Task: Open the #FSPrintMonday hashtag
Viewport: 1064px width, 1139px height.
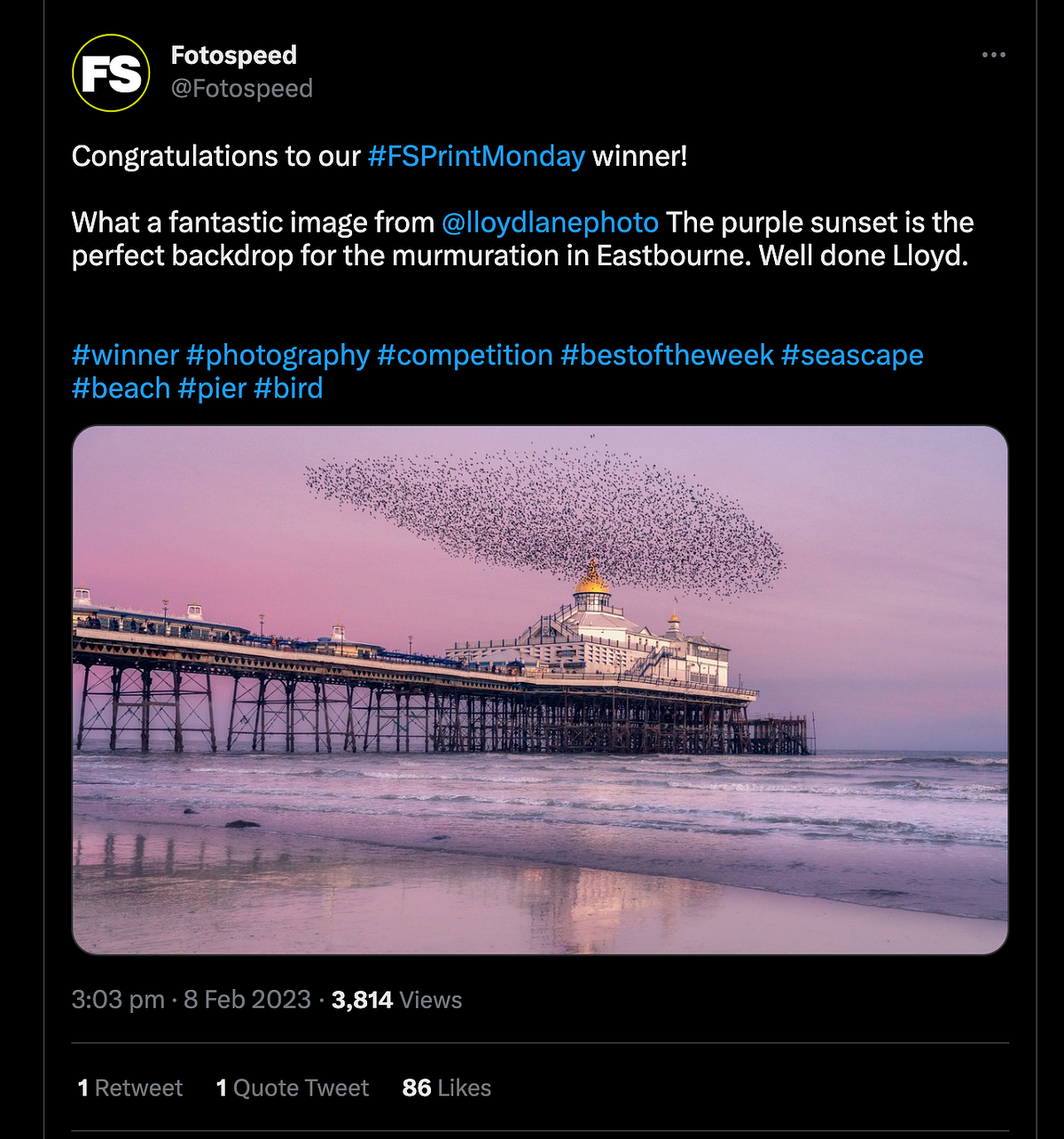Action: pos(476,156)
